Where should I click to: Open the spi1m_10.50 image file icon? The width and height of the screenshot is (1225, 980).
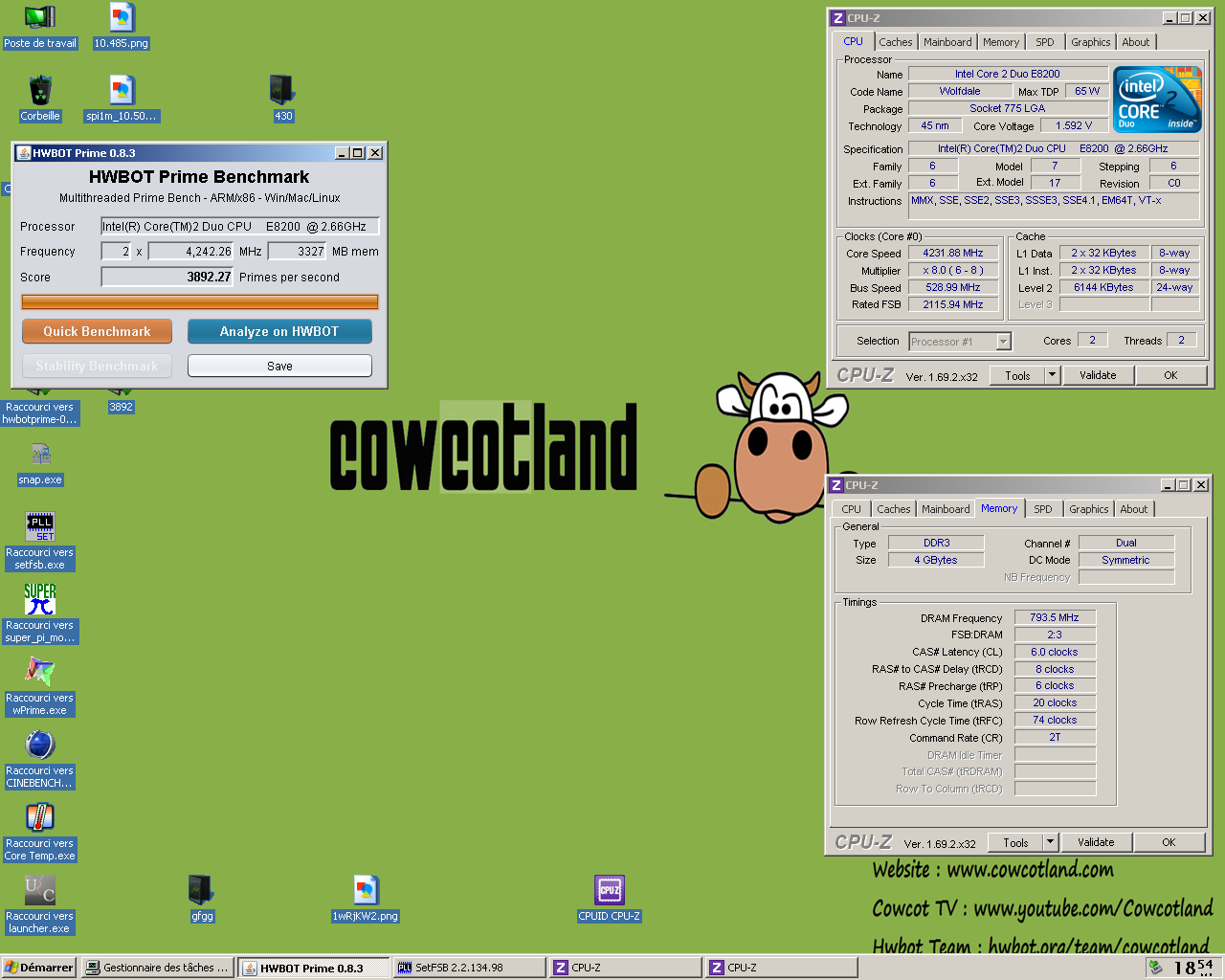pyautogui.click(x=122, y=91)
